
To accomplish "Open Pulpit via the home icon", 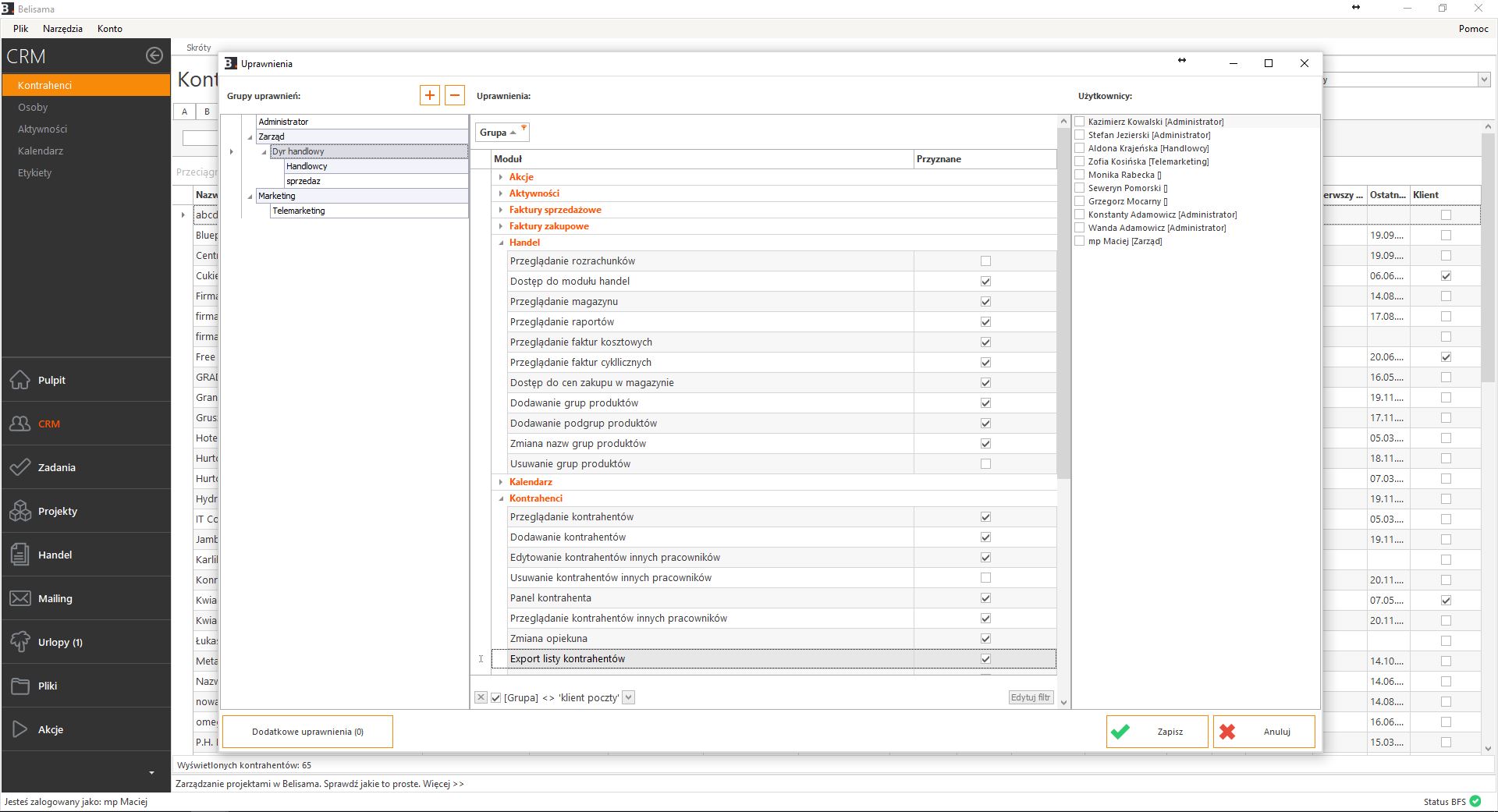I will (20, 380).
